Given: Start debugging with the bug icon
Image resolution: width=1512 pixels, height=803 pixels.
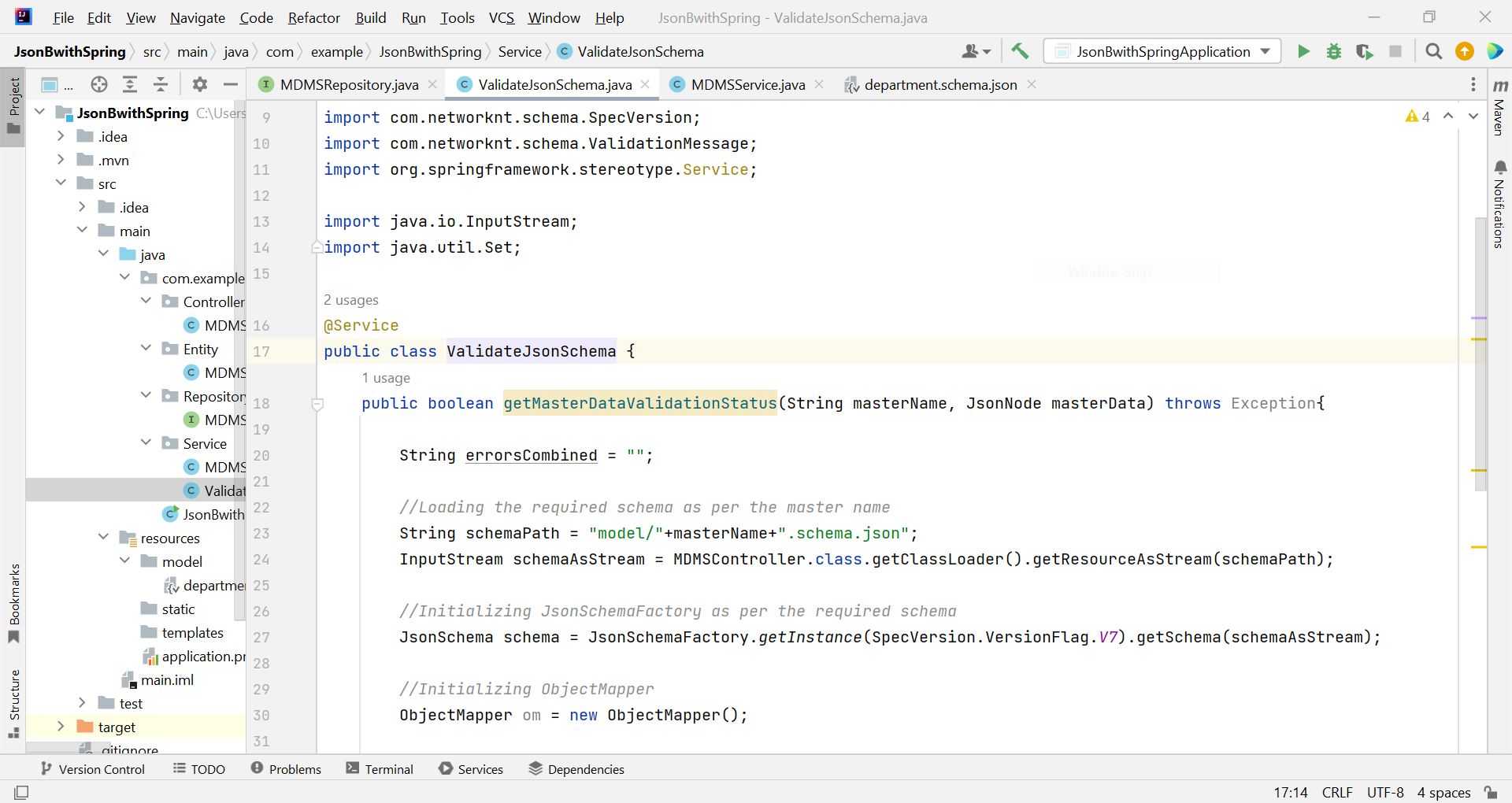Looking at the screenshot, I should point(1334,52).
